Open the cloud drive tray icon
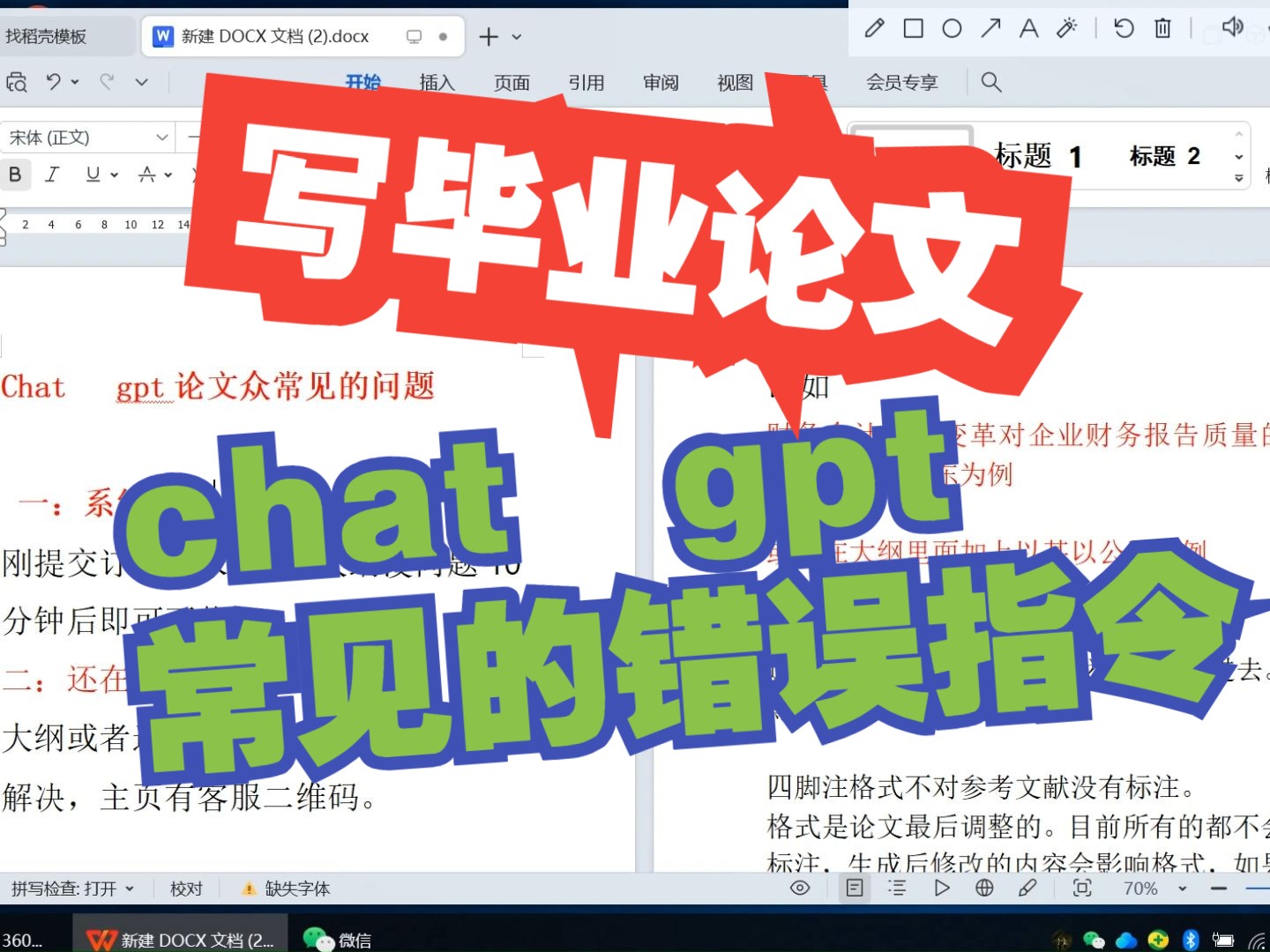Image resolution: width=1270 pixels, height=952 pixels. pyautogui.click(x=1126, y=940)
